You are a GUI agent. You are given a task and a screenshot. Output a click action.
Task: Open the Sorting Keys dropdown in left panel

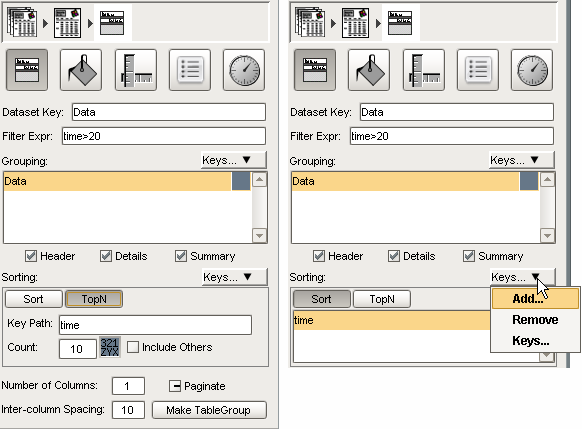pos(235,277)
